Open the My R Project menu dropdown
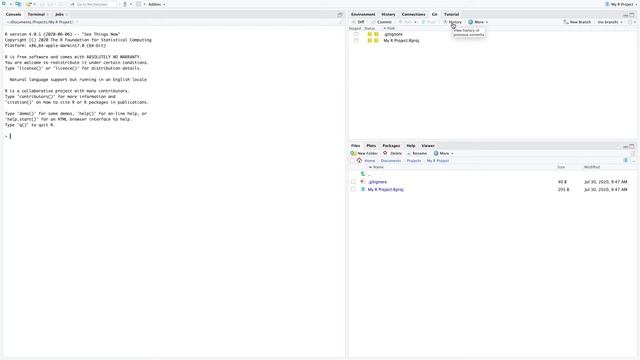Viewport: 640px width, 360px height. [621, 4]
